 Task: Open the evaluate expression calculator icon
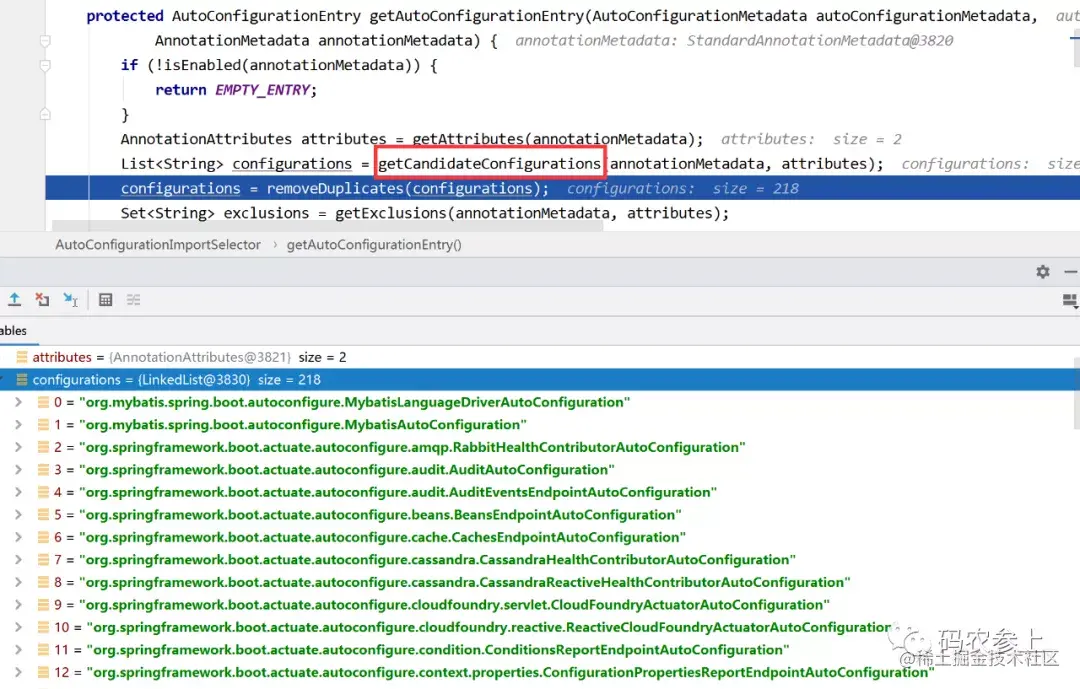click(105, 299)
